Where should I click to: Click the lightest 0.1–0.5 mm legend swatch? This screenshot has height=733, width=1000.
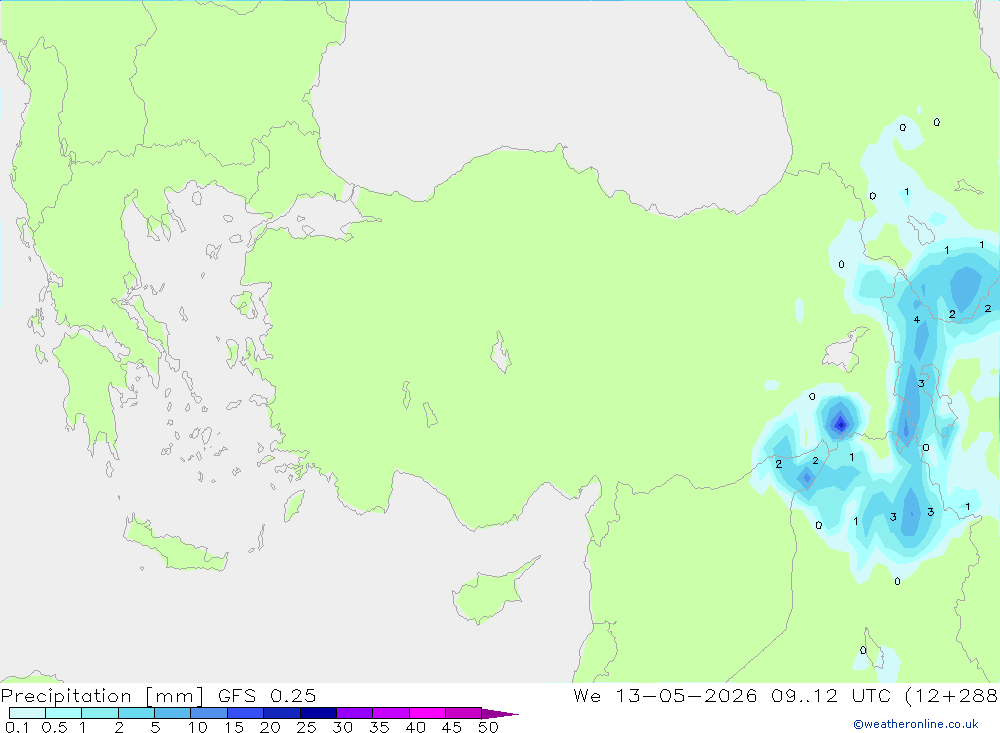[x=27, y=713]
